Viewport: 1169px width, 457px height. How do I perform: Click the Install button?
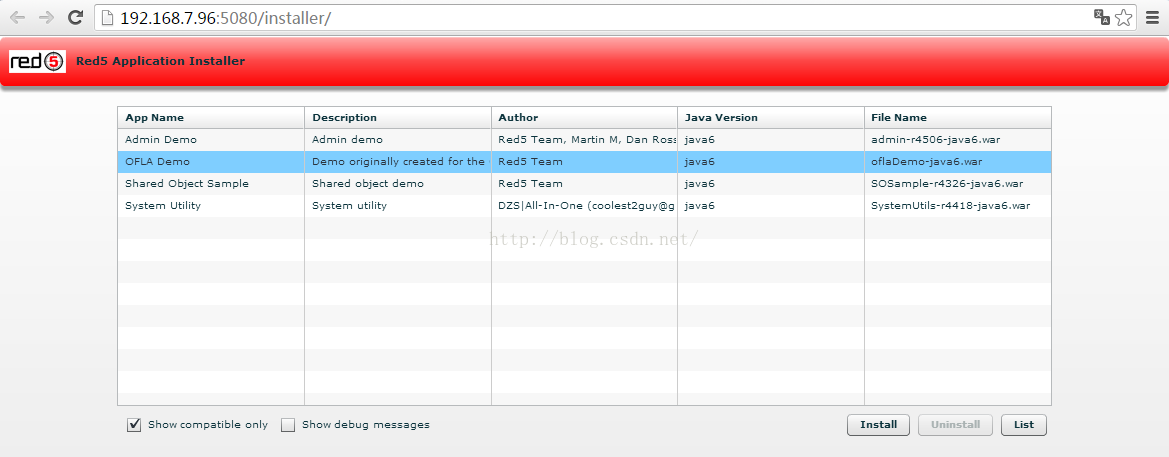point(878,425)
